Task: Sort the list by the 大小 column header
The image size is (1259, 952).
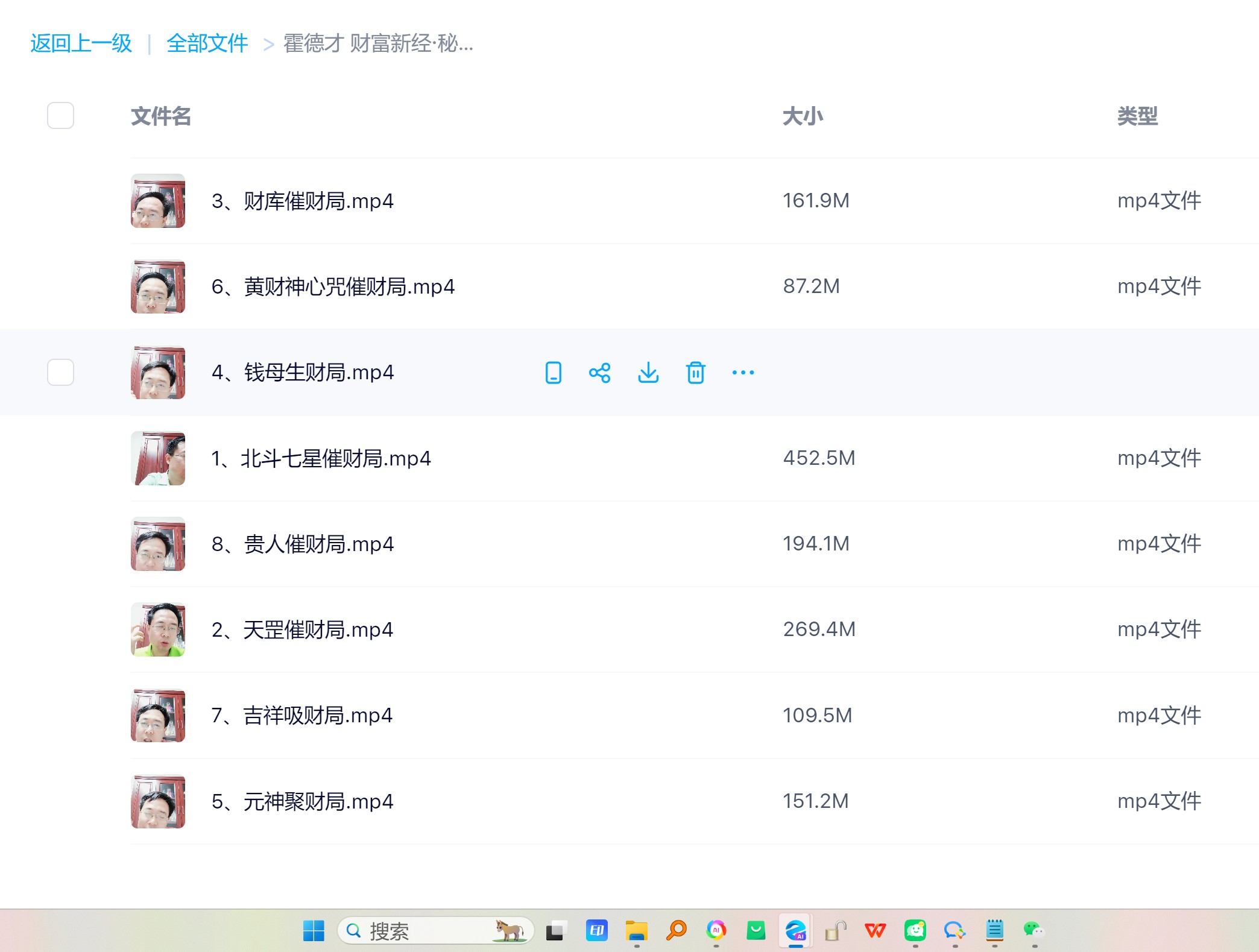Action: pyautogui.click(x=803, y=116)
